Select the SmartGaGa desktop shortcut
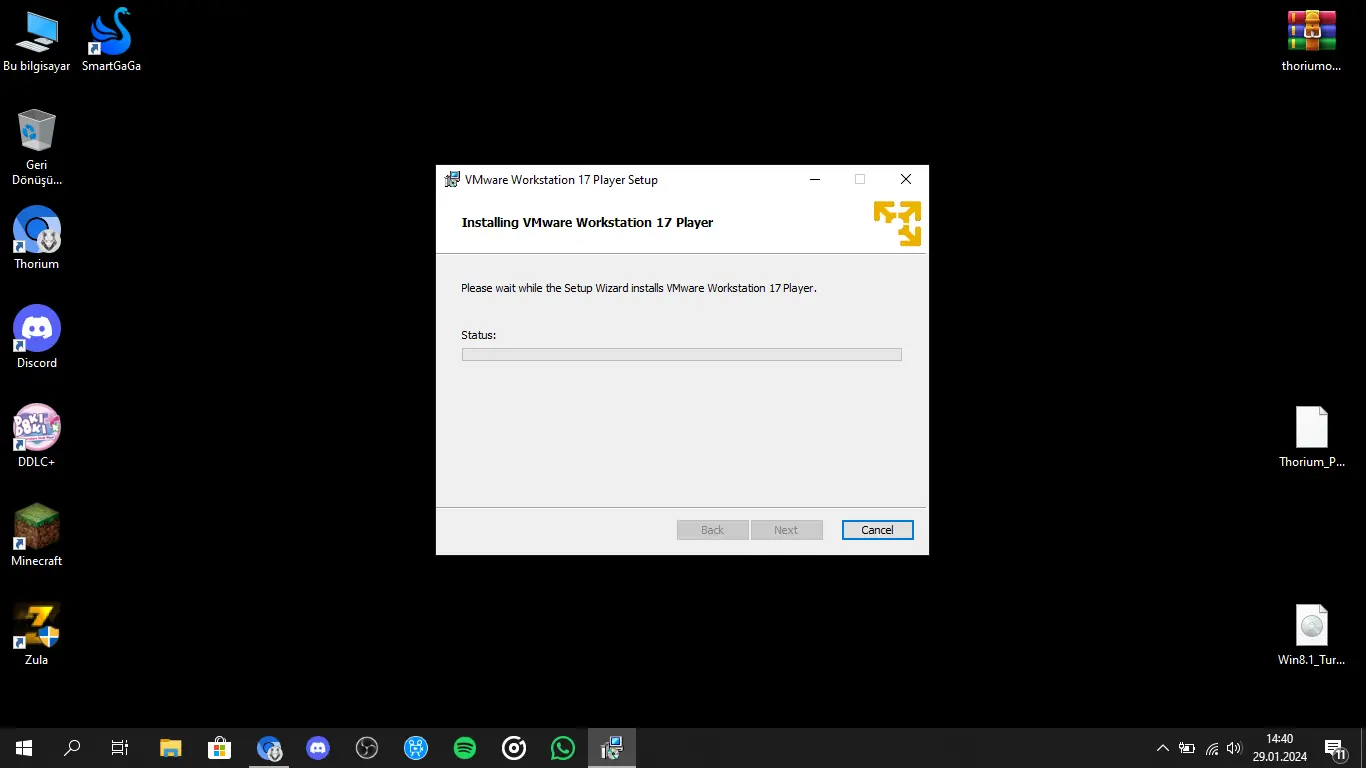The width and height of the screenshot is (1366, 768). click(111, 42)
